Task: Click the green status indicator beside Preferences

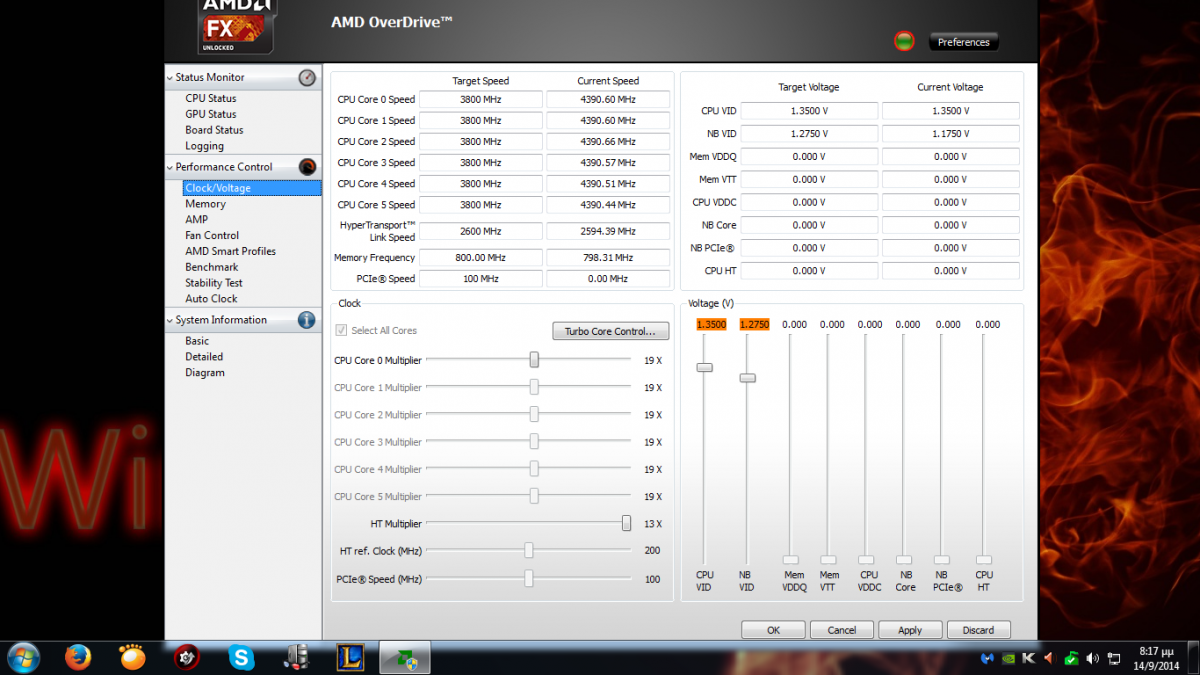Action: (x=904, y=41)
